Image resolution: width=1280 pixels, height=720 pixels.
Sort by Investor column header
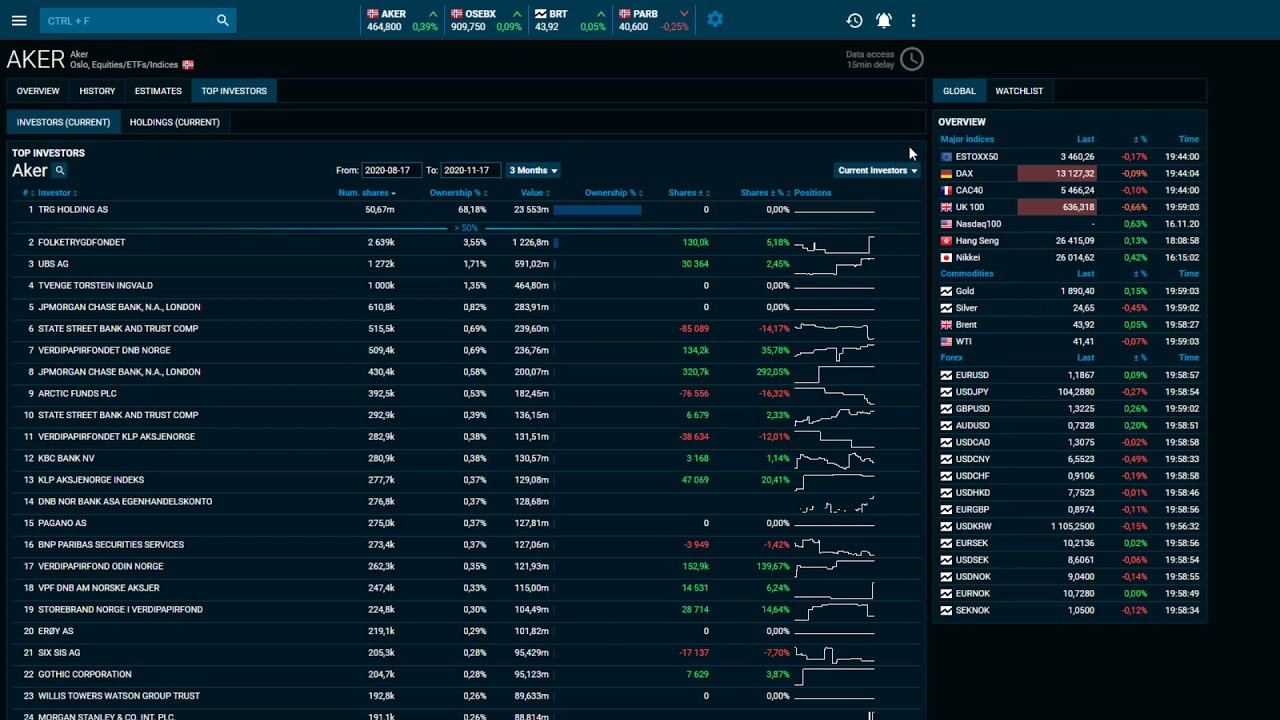57,193
